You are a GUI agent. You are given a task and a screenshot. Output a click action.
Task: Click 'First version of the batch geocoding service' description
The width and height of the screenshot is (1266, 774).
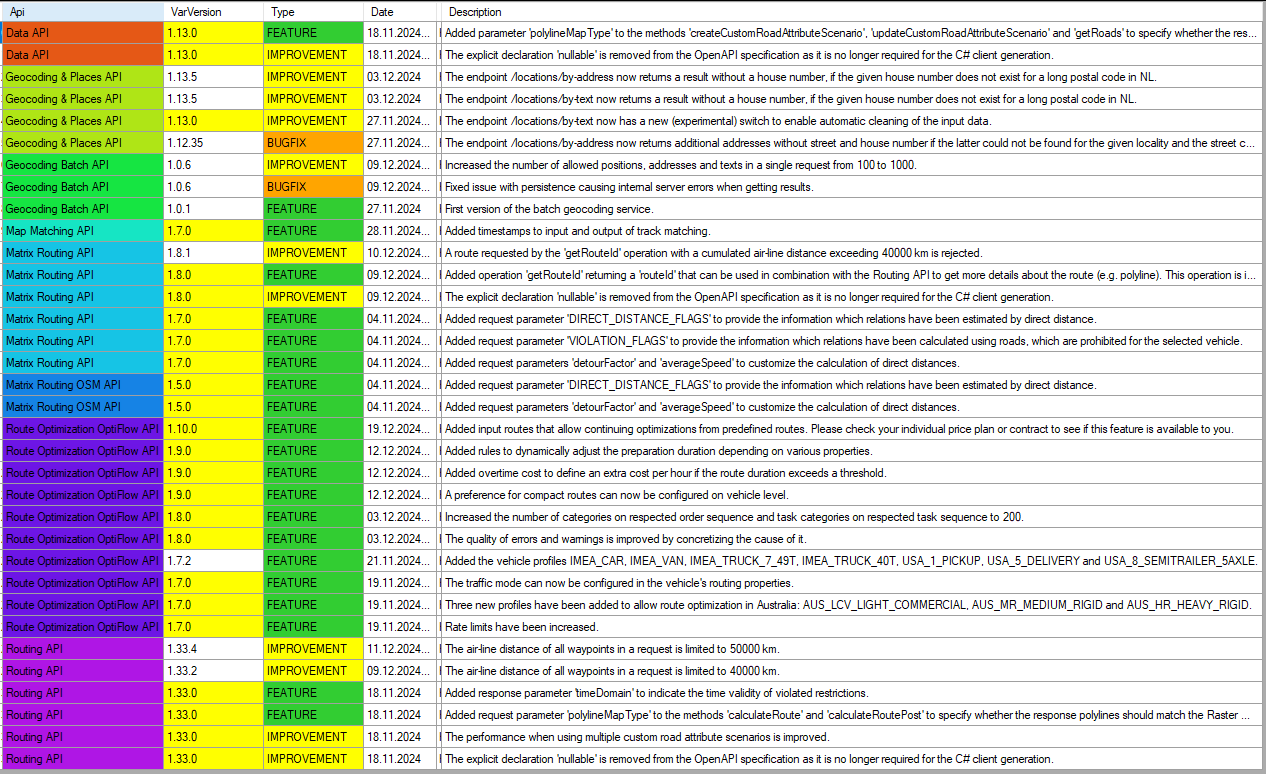(x=549, y=209)
